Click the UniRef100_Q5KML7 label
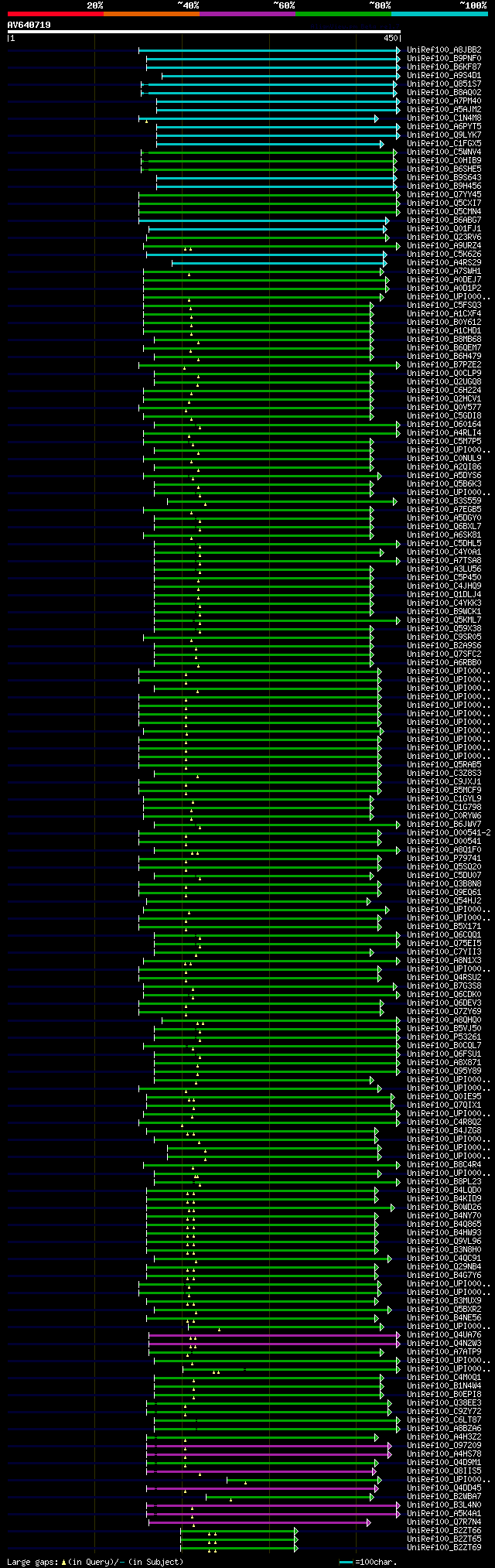 [x=444, y=620]
